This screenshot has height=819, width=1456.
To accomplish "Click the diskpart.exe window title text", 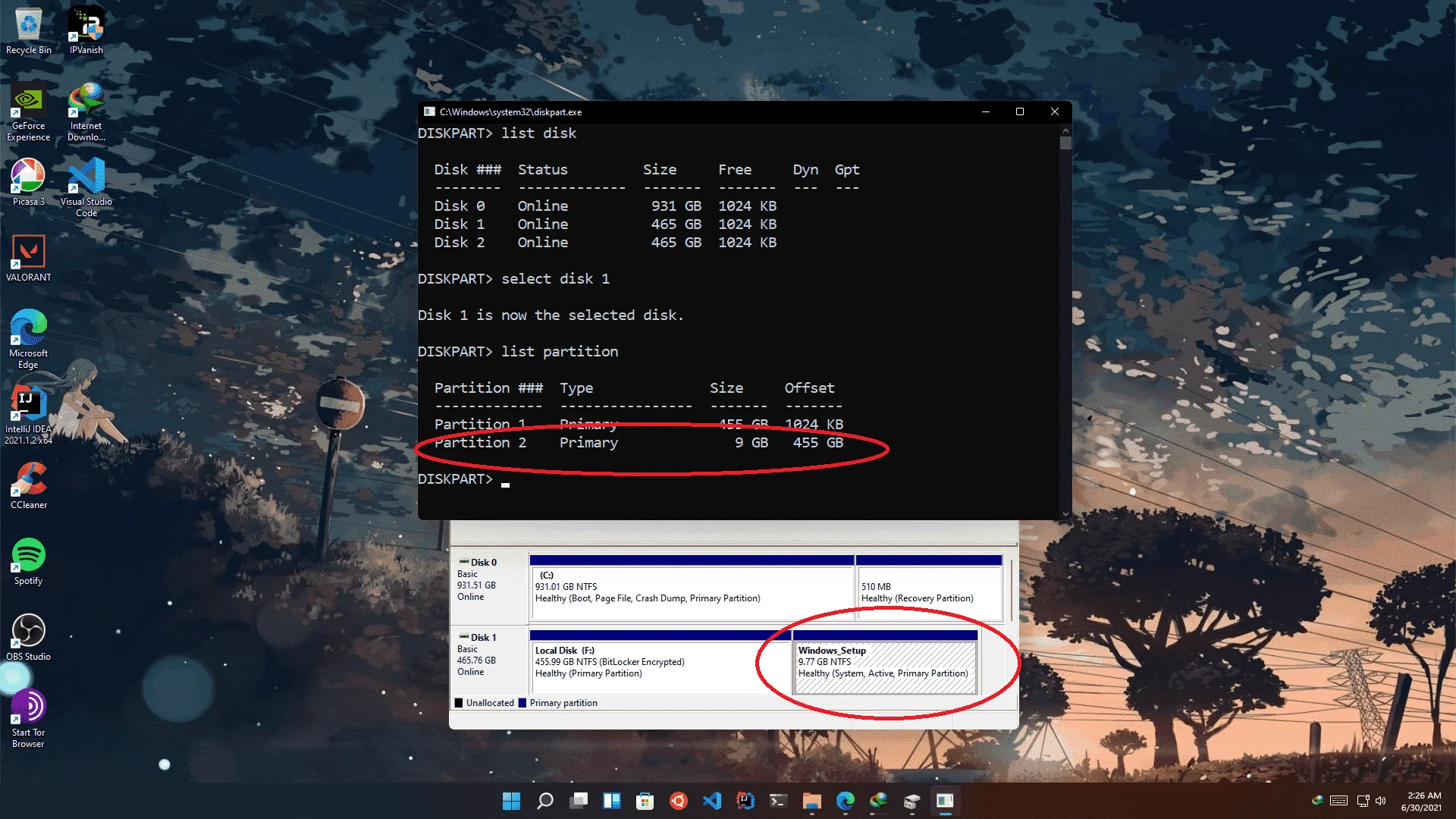I will pos(510,111).
